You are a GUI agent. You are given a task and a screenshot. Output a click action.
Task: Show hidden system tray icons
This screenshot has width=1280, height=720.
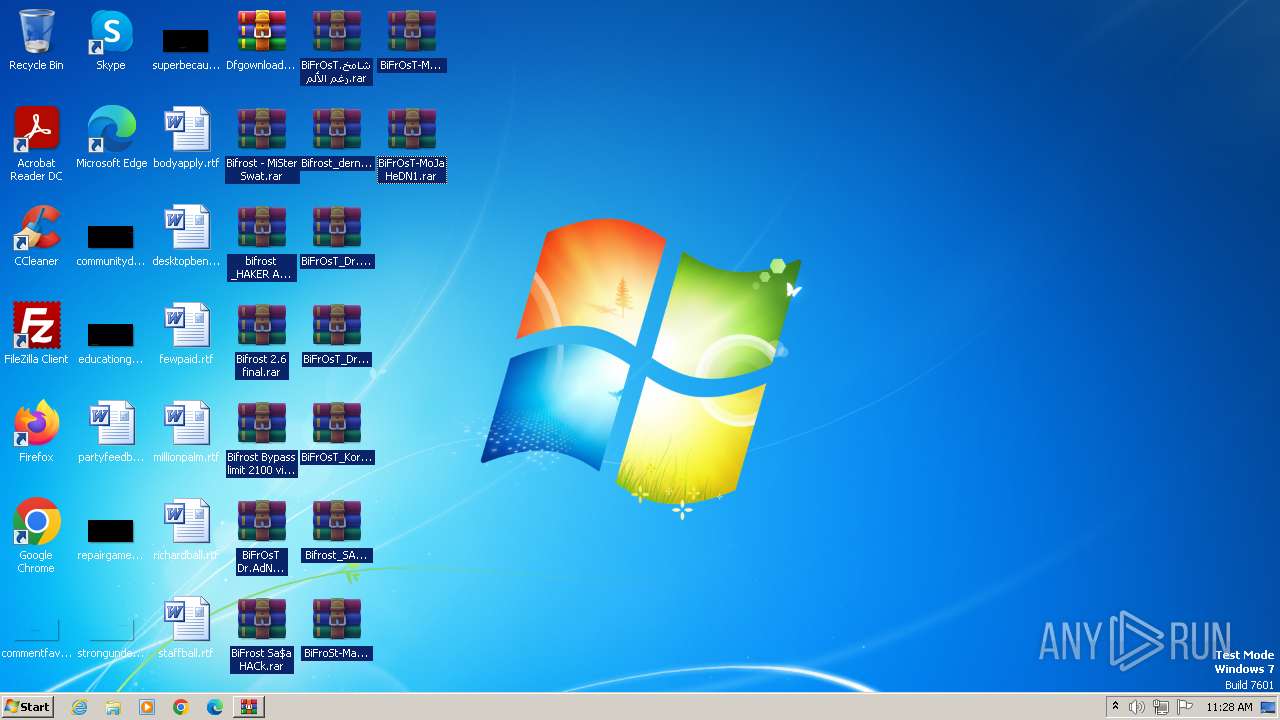pyautogui.click(x=1115, y=707)
